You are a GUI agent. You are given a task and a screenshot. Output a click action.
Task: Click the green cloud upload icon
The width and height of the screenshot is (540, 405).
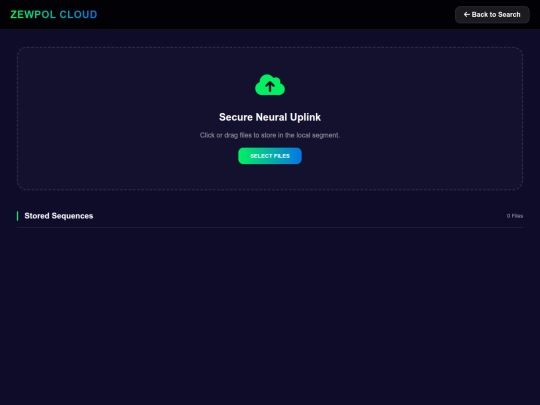(270, 85)
